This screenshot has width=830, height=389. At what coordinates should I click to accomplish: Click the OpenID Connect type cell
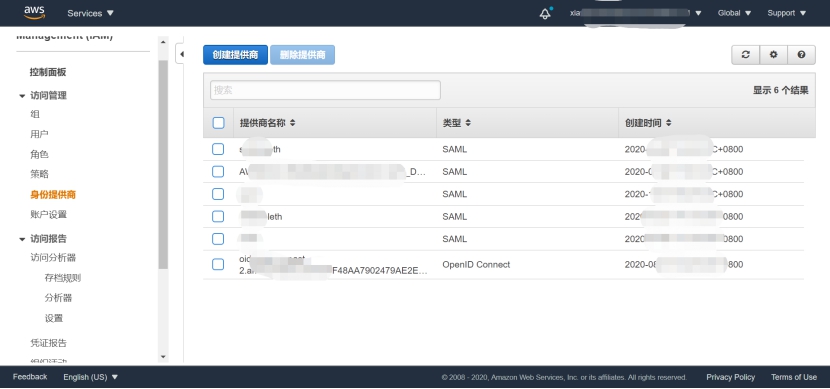click(x=476, y=265)
